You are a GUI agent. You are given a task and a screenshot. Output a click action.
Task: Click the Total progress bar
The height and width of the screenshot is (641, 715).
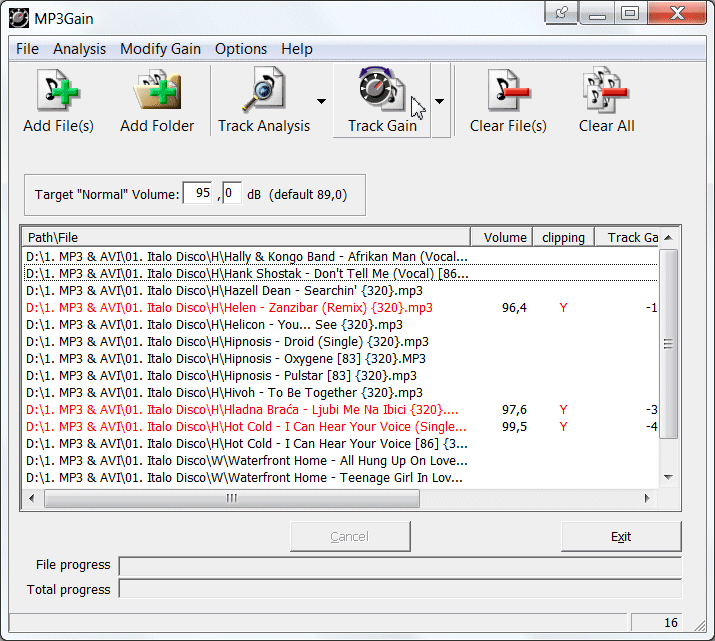[400, 589]
